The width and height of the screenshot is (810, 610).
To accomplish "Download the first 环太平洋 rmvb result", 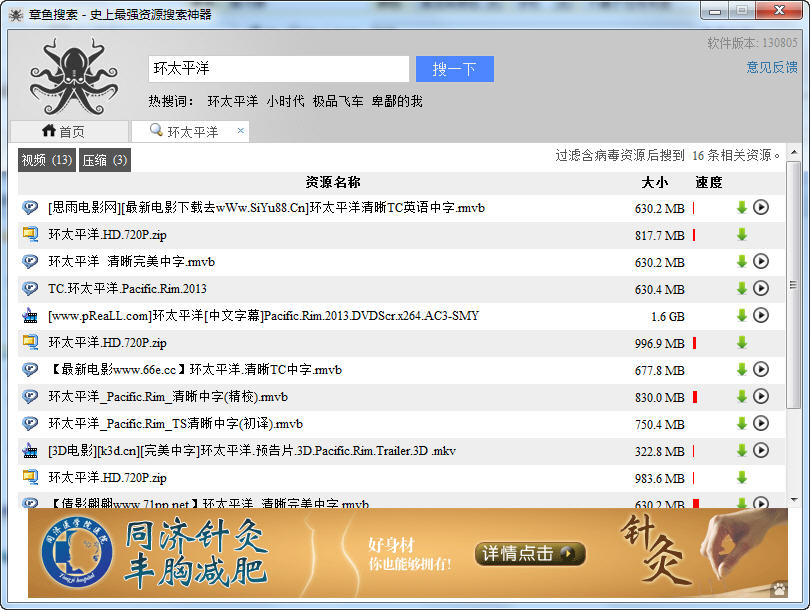I will tap(741, 208).
